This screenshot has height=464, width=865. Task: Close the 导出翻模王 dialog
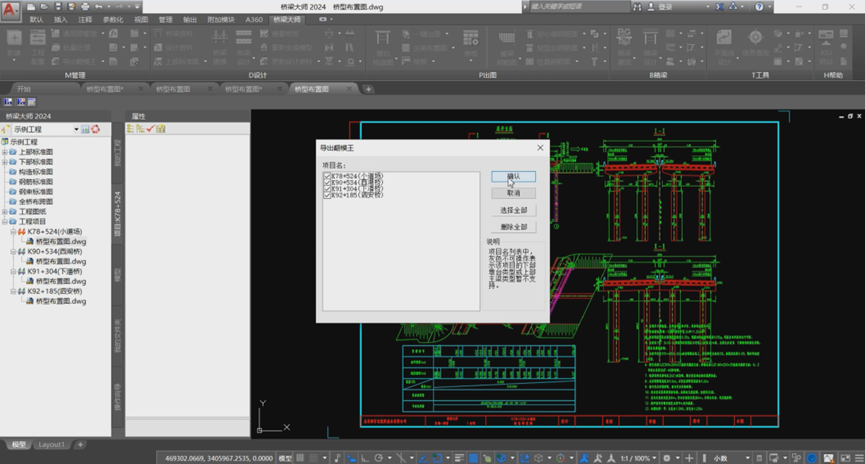coord(540,148)
